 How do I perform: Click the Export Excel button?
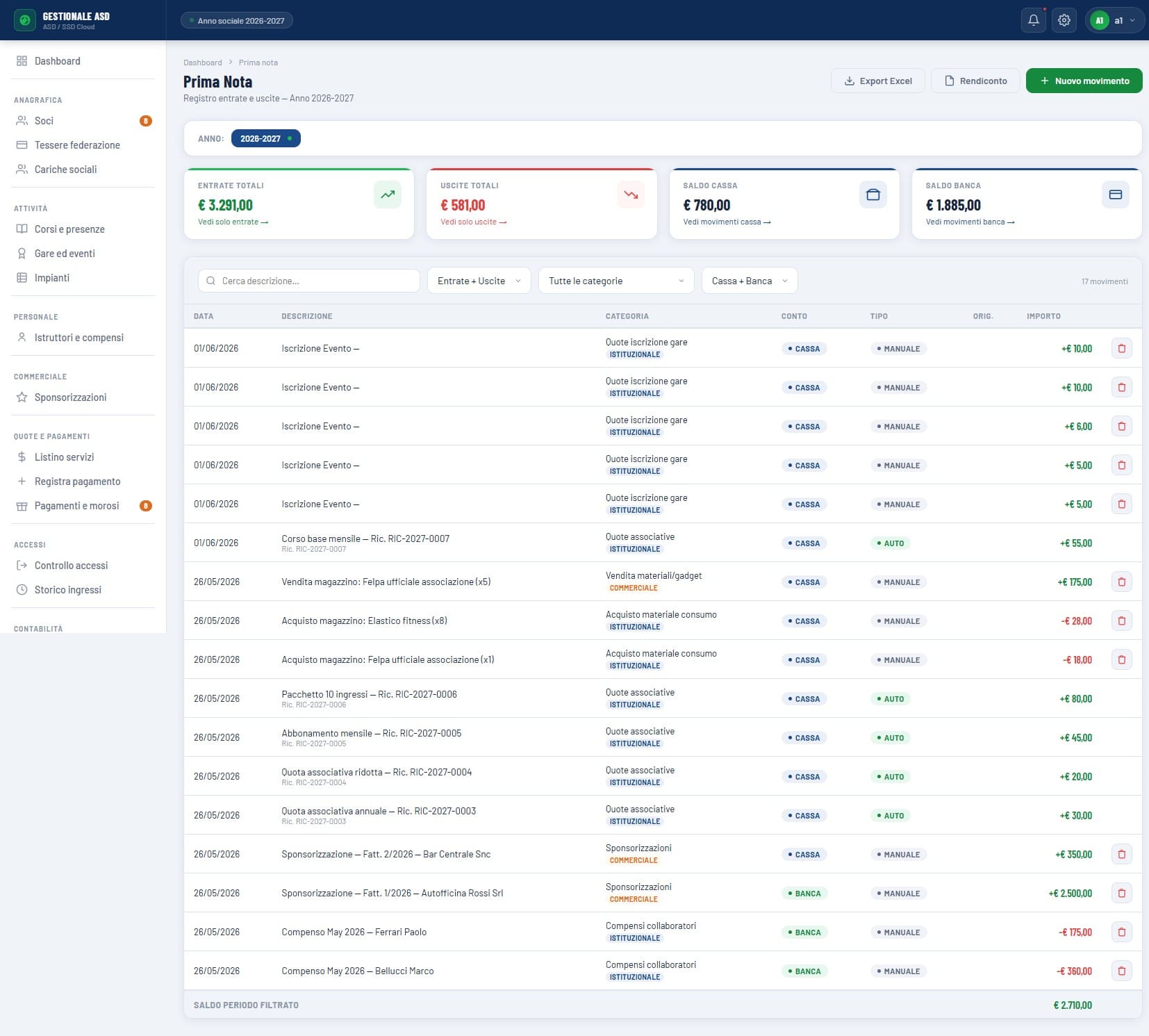click(x=878, y=81)
